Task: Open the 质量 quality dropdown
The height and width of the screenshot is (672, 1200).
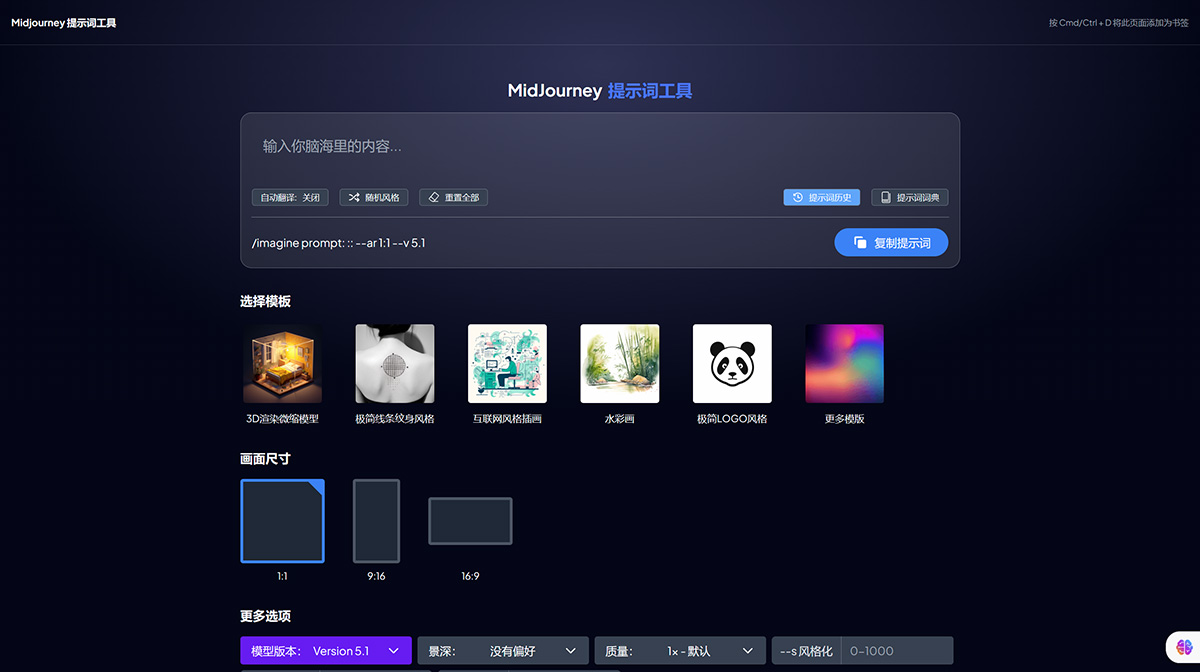Action: point(679,650)
